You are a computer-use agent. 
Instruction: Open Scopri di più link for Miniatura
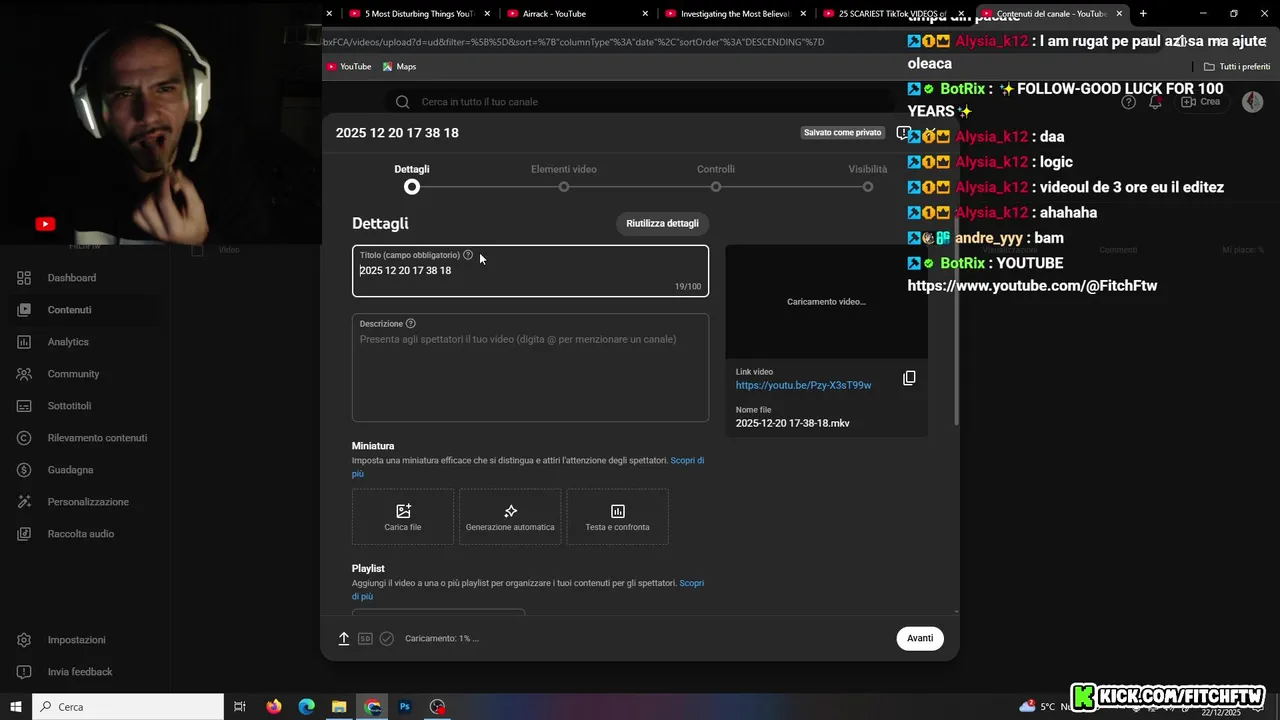coord(687,461)
